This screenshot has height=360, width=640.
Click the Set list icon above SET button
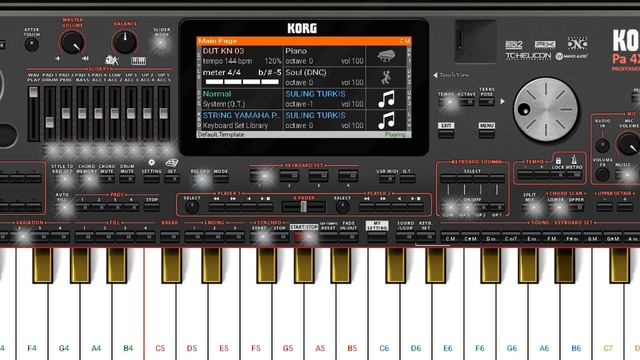pos(172,162)
